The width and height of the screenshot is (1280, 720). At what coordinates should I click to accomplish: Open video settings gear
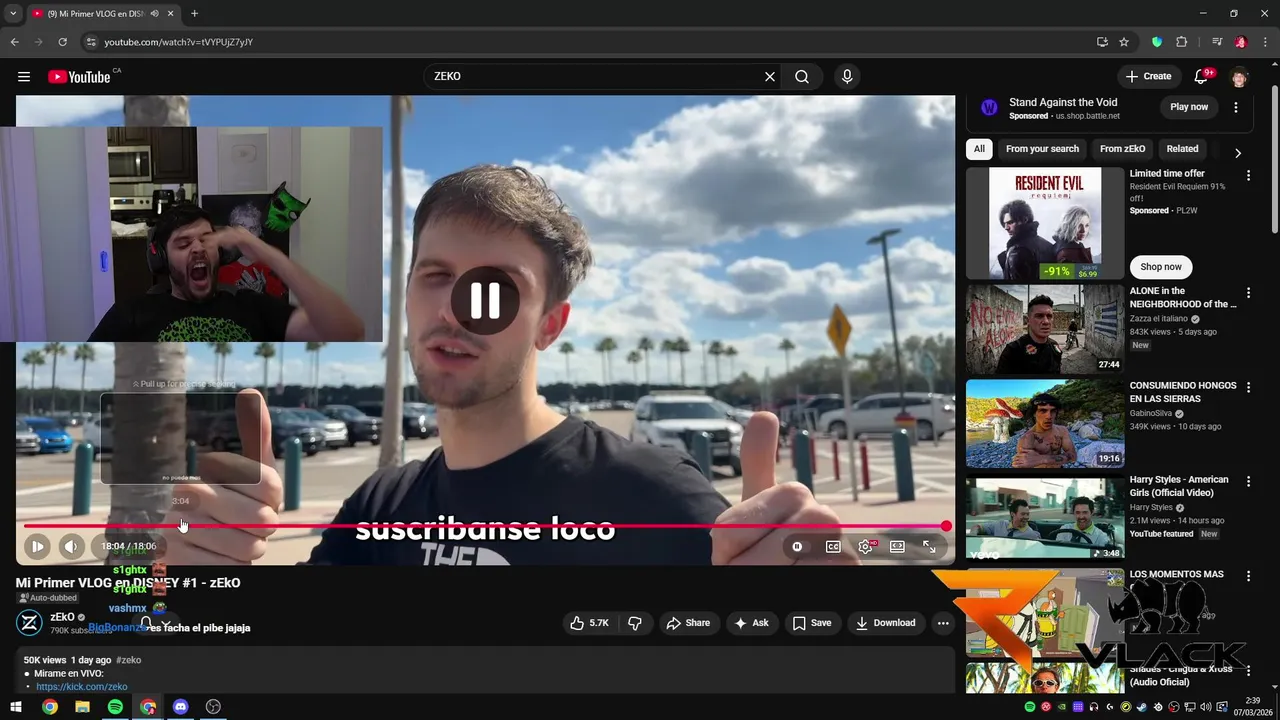tap(866, 546)
